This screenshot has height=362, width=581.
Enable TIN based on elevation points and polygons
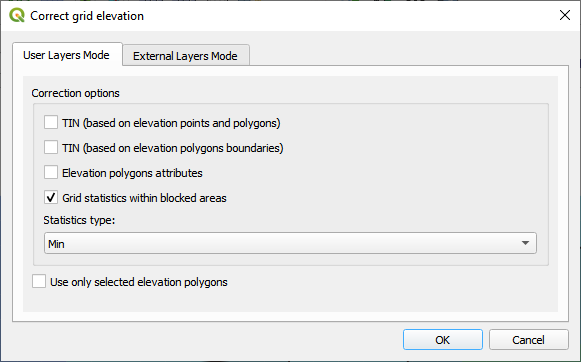click(51, 122)
